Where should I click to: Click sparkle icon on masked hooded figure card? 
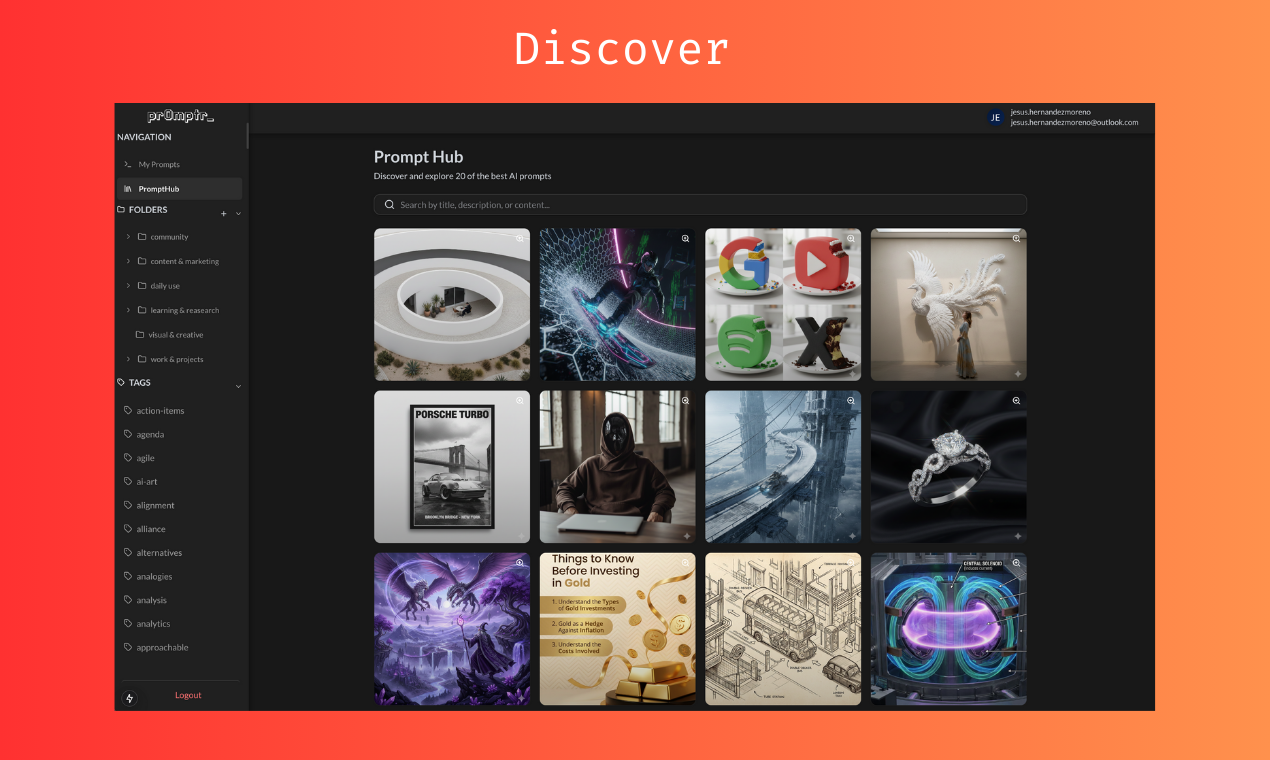[686, 535]
